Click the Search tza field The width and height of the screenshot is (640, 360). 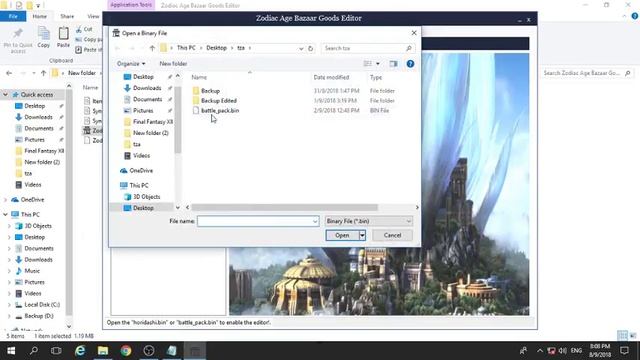pos(368,48)
